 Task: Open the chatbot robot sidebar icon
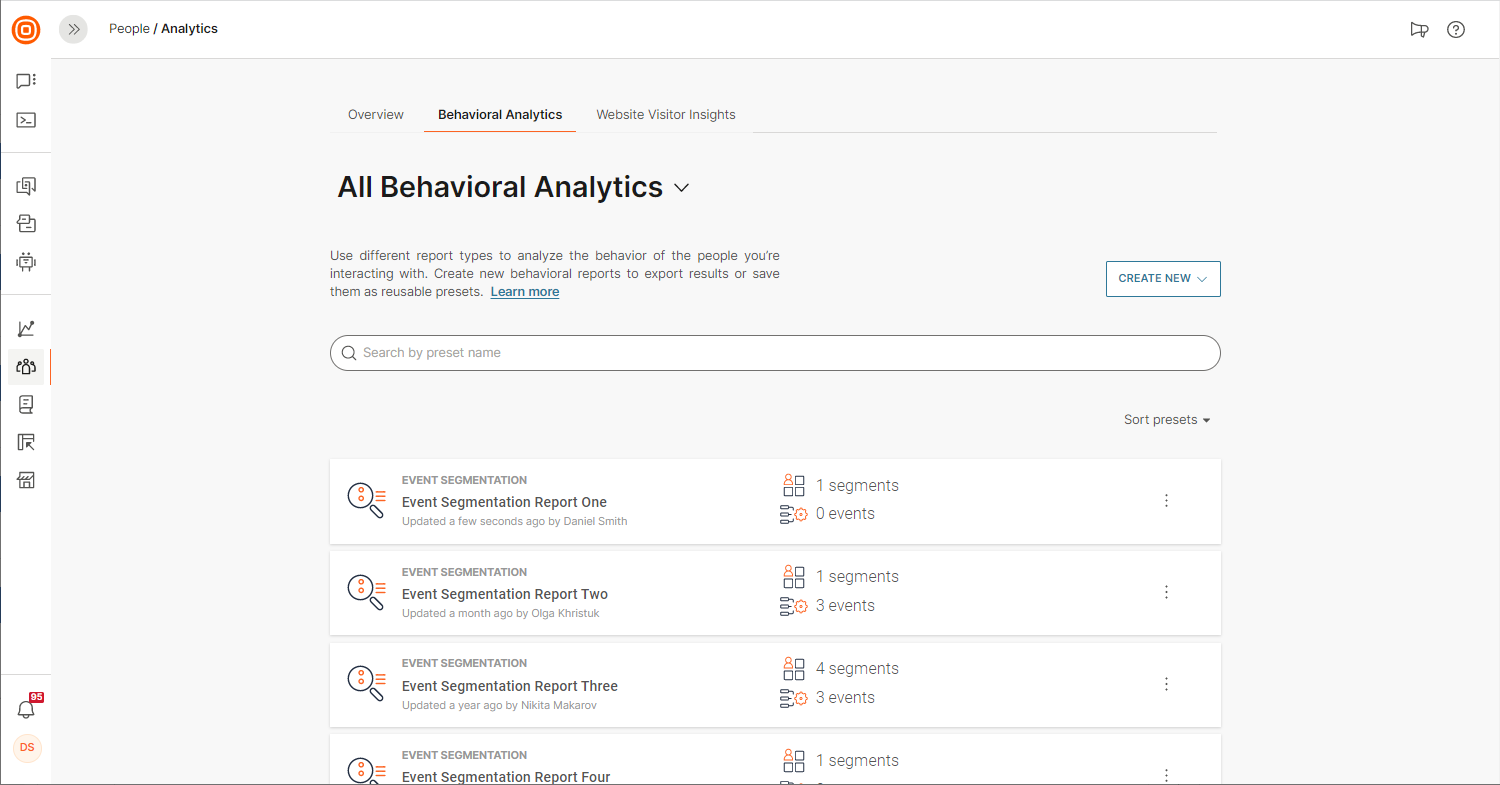pyautogui.click(x=26, y=262)
